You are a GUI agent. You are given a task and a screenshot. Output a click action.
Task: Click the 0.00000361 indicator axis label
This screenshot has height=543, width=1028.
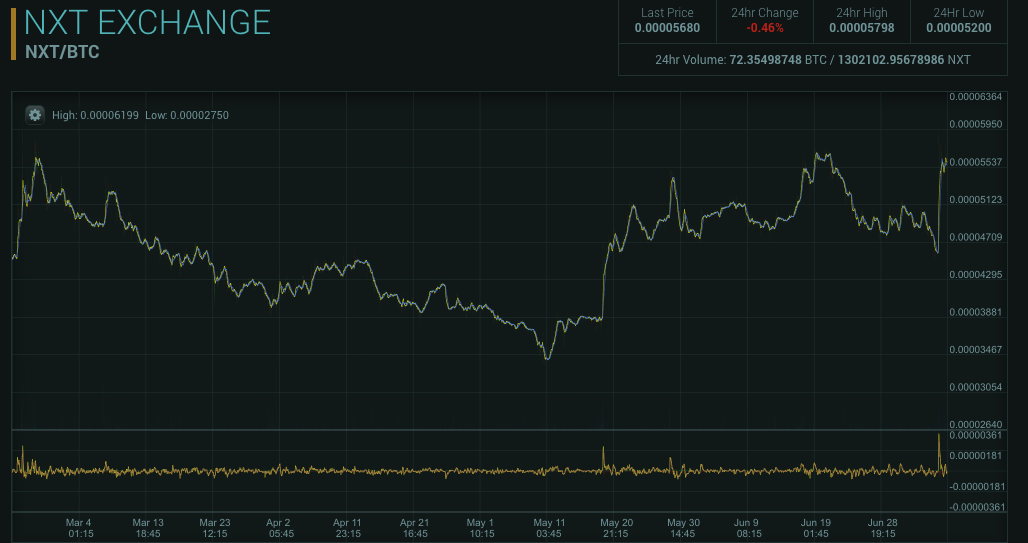[x=976, y=435]
